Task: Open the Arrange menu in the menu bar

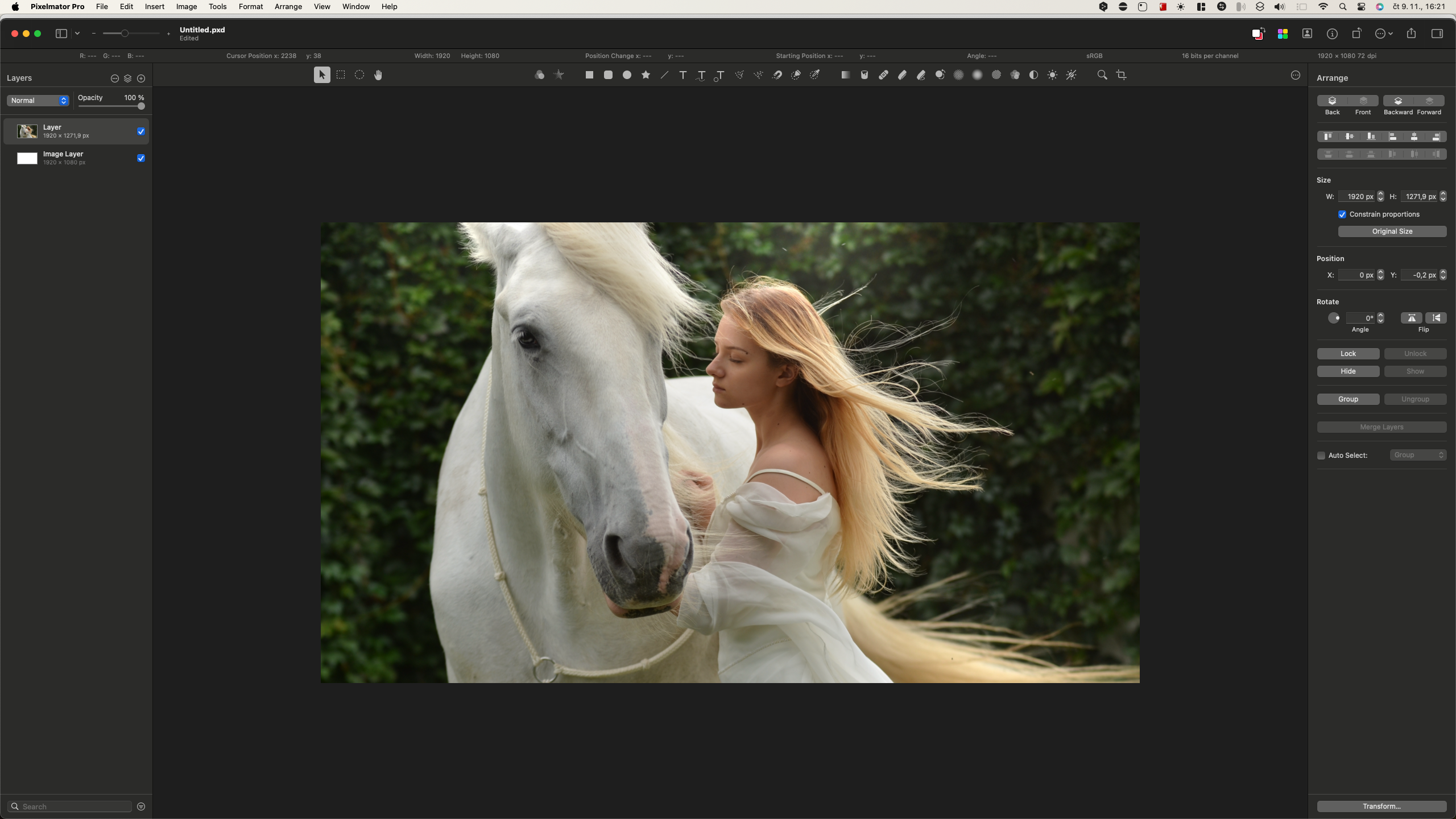Action: [288, 7]
